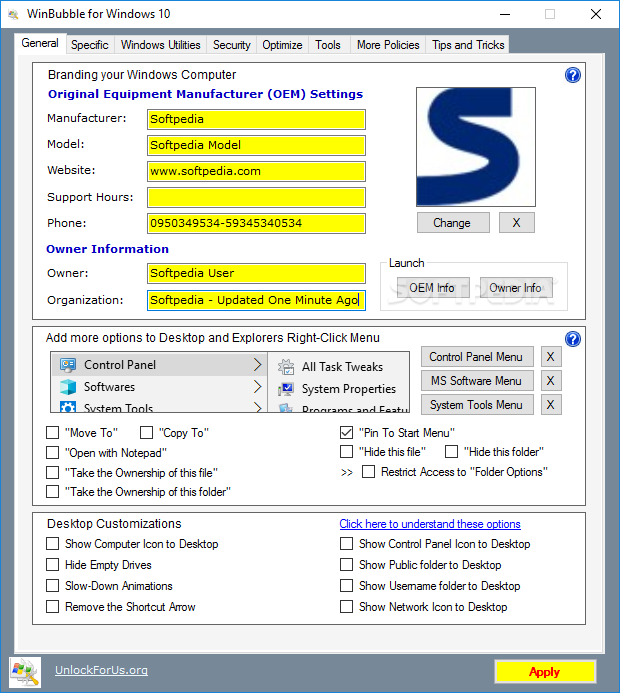The image size is (620, 693).
Task: Switch to the General tab
Action: (40, 43)
